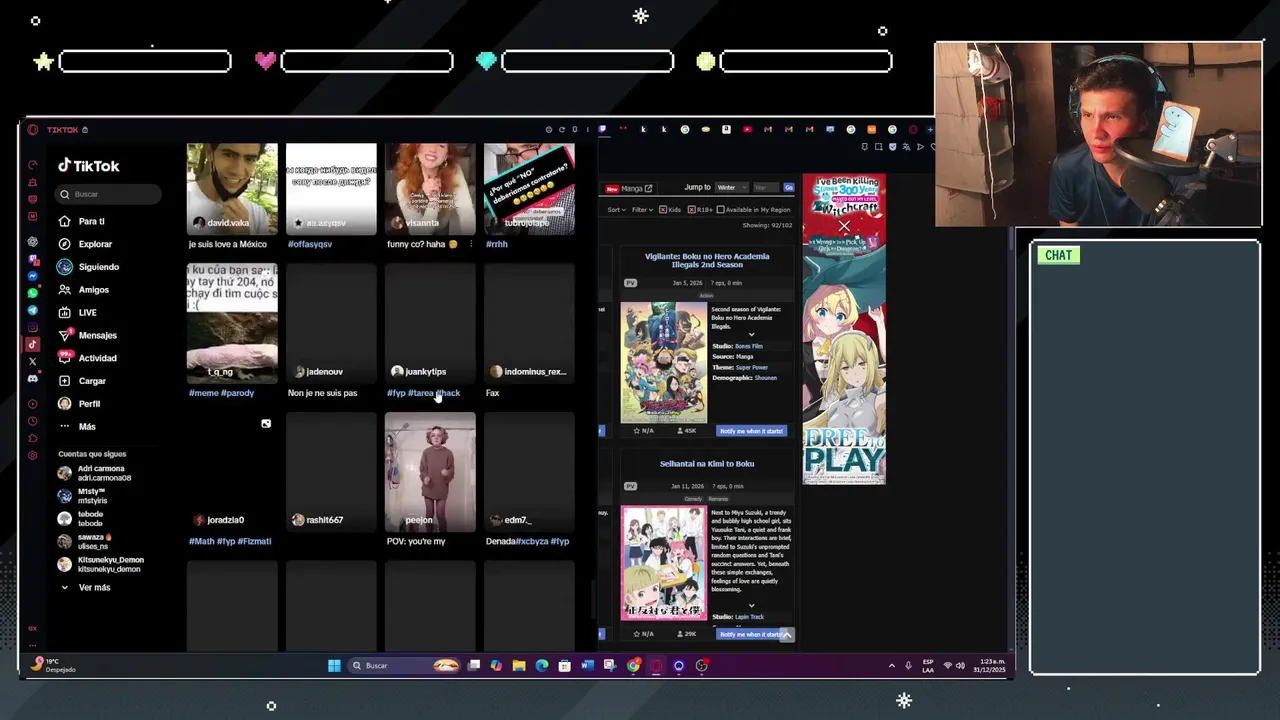Open the visannta video thumbnail
Screen dimensions: 1280x720
[x=430, y=189]
